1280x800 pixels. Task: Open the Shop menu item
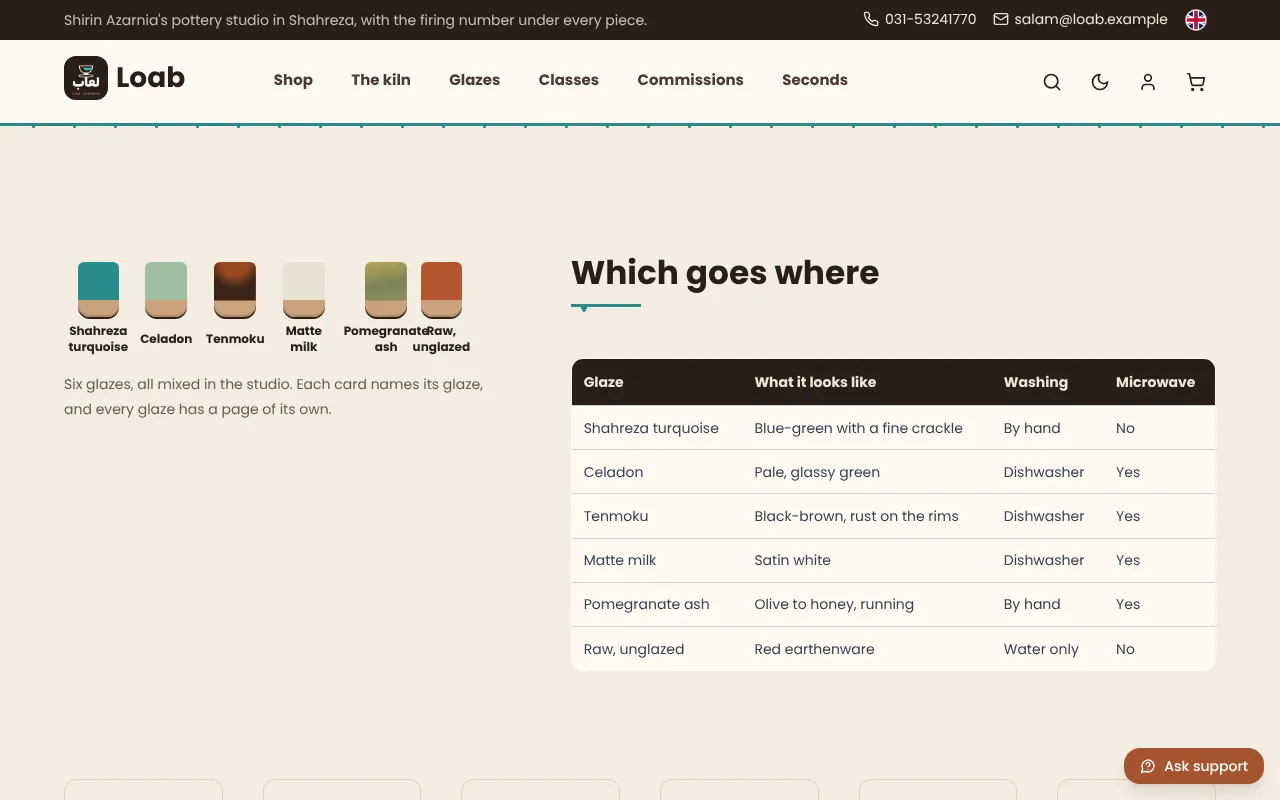(x=293, y=80)
